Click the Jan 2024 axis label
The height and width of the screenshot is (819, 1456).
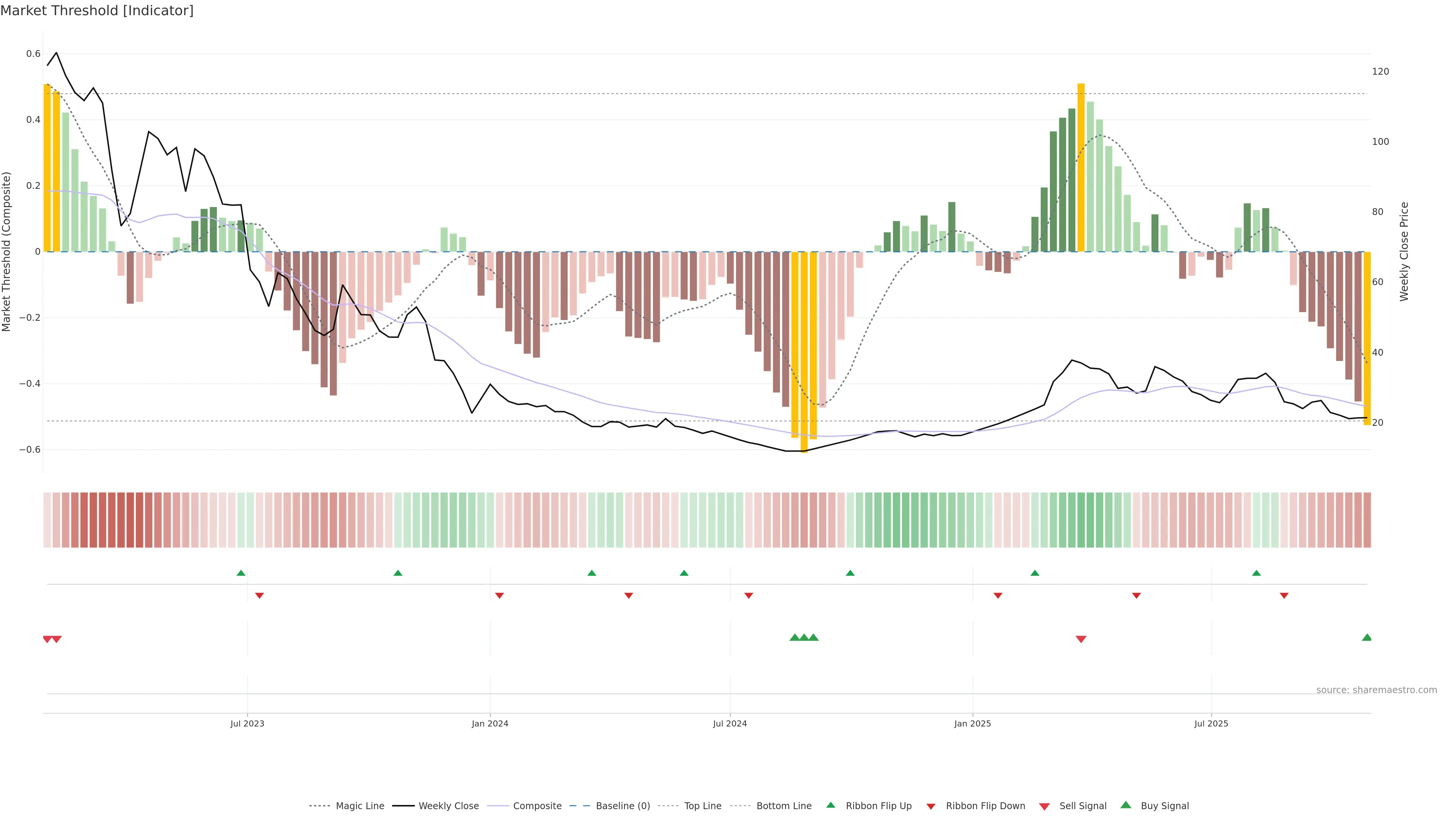coord(490,723)
